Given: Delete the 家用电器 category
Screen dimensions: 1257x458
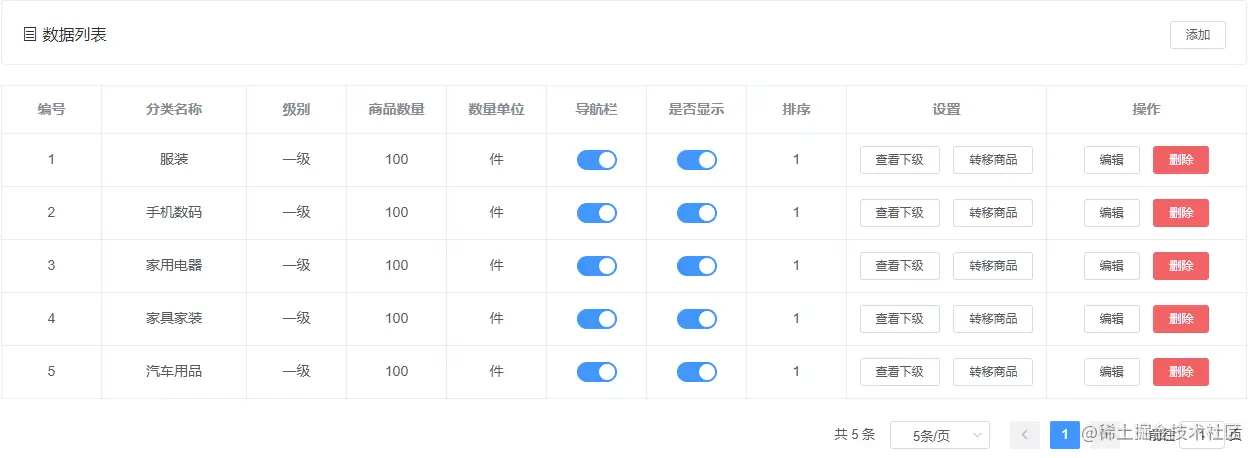Looking at the screenshot, I should [1181, 266].
